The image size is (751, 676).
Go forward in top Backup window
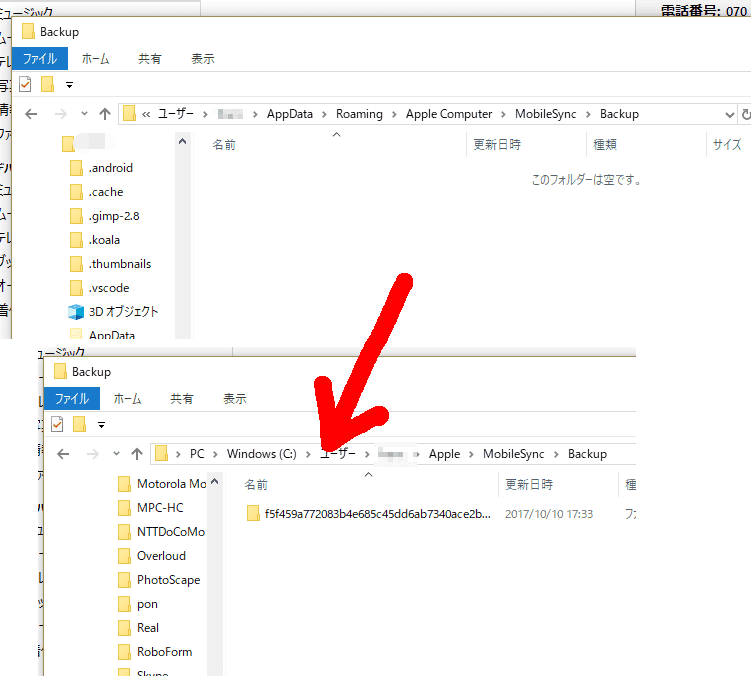[60, 114]
